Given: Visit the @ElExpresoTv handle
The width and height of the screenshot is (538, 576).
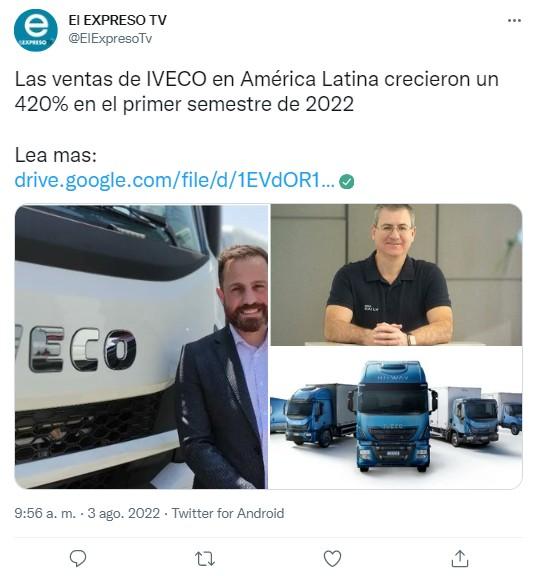Looking at the screenshot, I should 110,39.
